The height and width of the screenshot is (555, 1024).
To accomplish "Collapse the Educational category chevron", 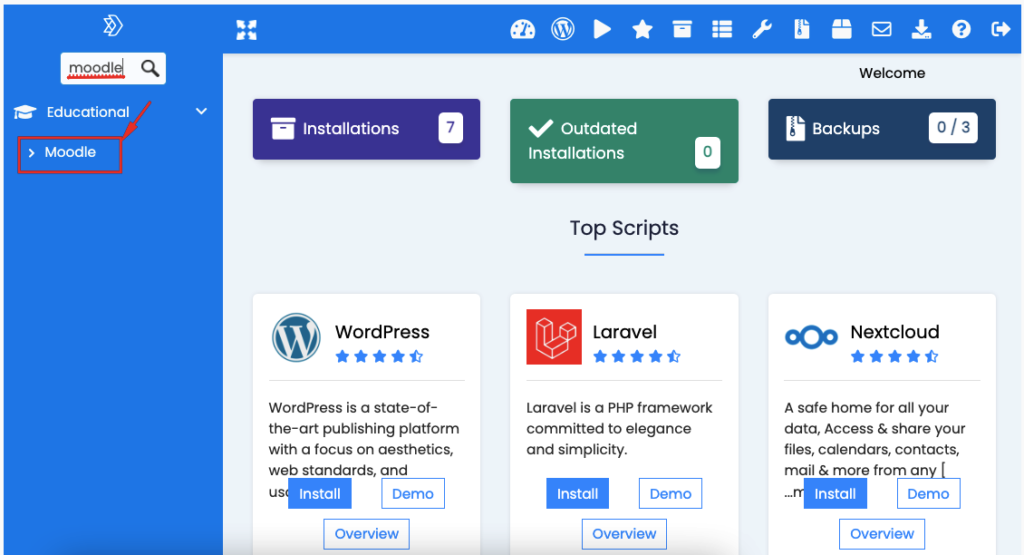I will (201, 112).
